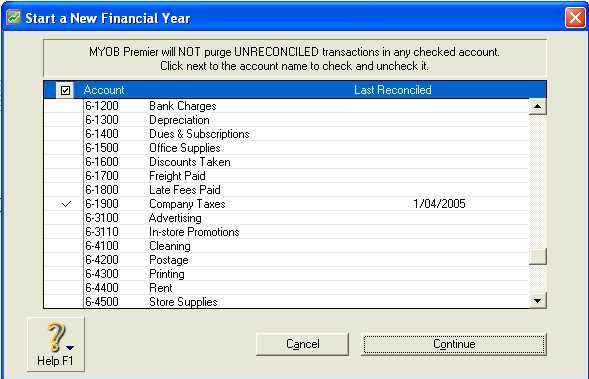Viewport: 589px width, 379px height.
Task: Click the Continue button
Action: pos(454,344)
